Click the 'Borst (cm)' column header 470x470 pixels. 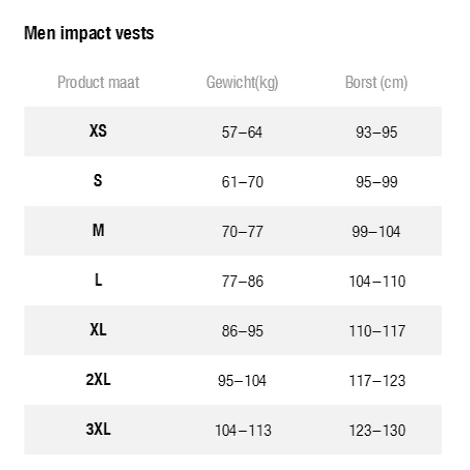coord(376,83)
